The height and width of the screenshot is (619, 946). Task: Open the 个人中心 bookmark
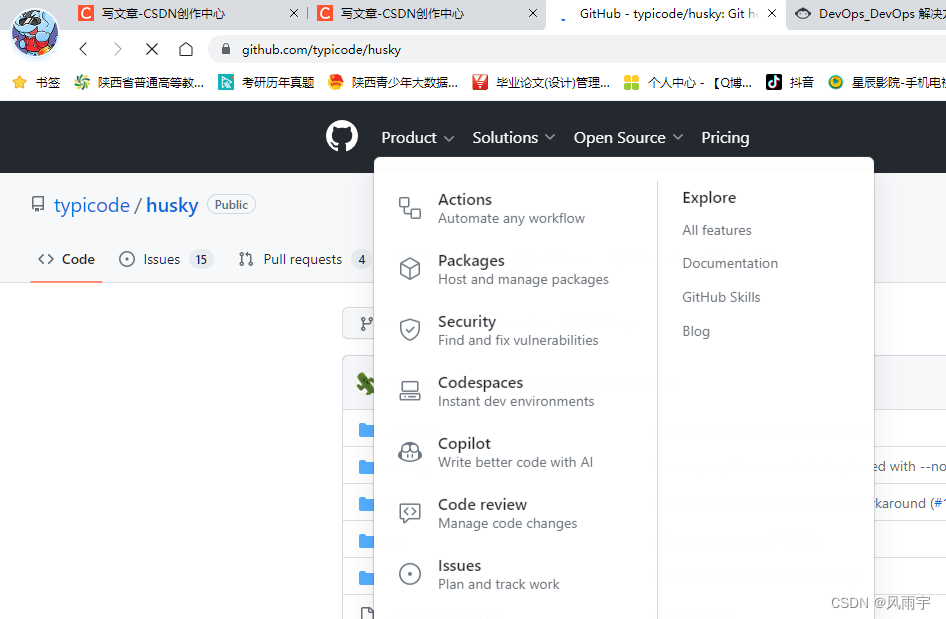(688, 82)
